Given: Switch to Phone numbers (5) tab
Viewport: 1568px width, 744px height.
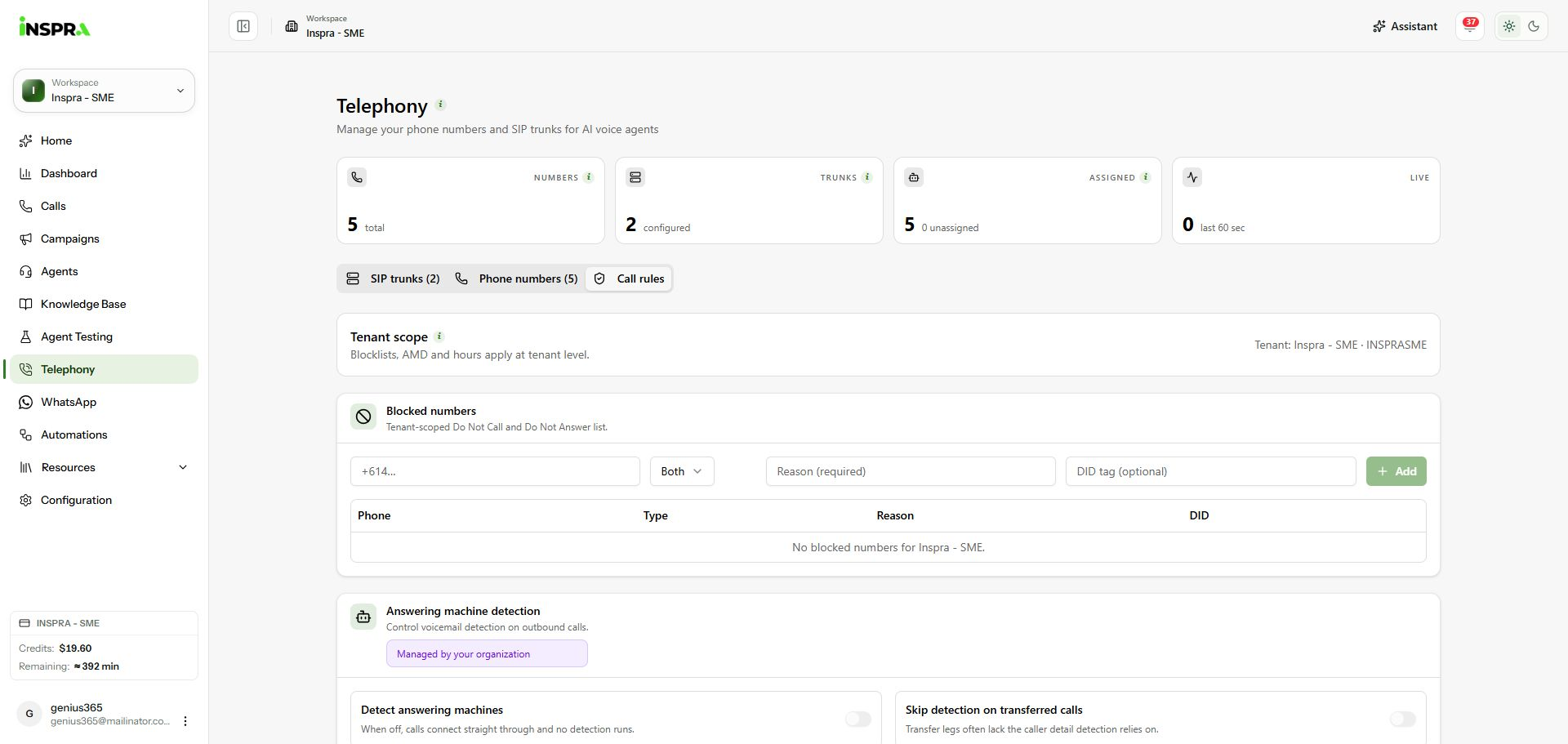Looking at the screenshot, I should coord(517,278).
